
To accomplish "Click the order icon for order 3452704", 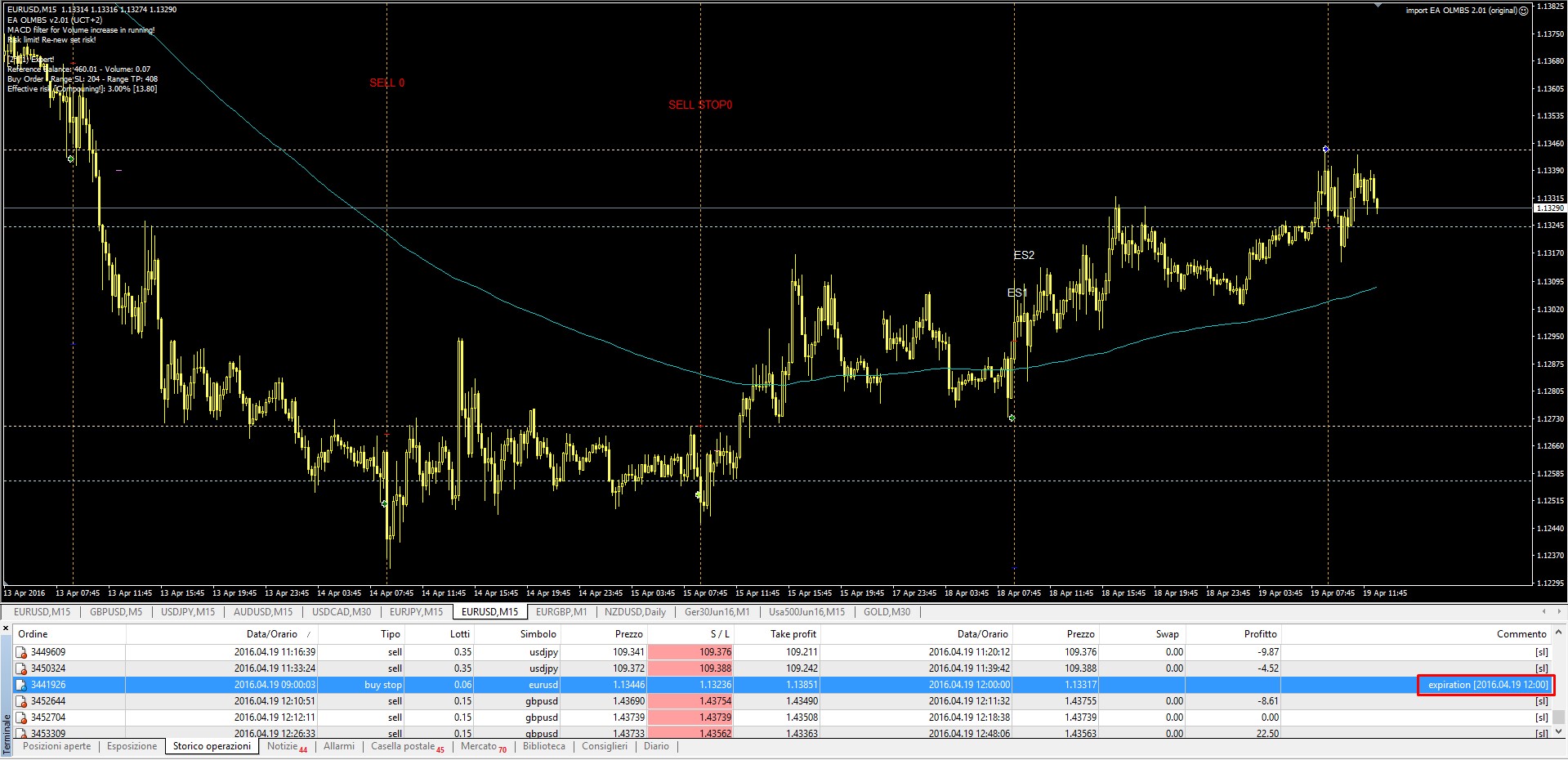I will click(x=22, y=718).
